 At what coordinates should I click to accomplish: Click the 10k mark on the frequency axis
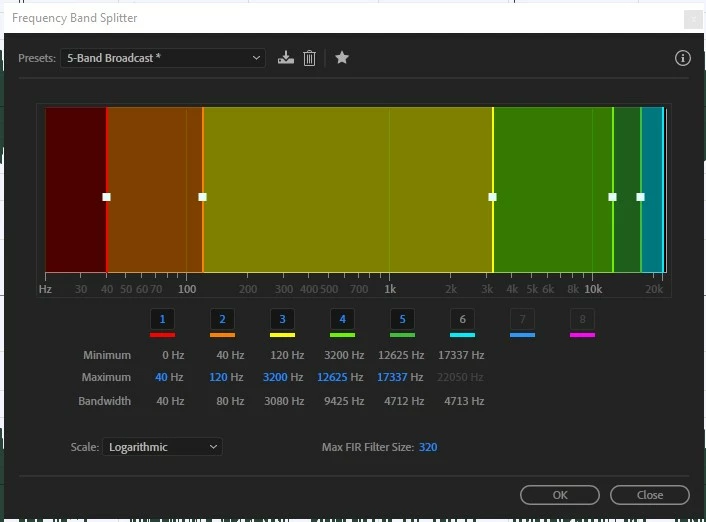coord(593,289)
